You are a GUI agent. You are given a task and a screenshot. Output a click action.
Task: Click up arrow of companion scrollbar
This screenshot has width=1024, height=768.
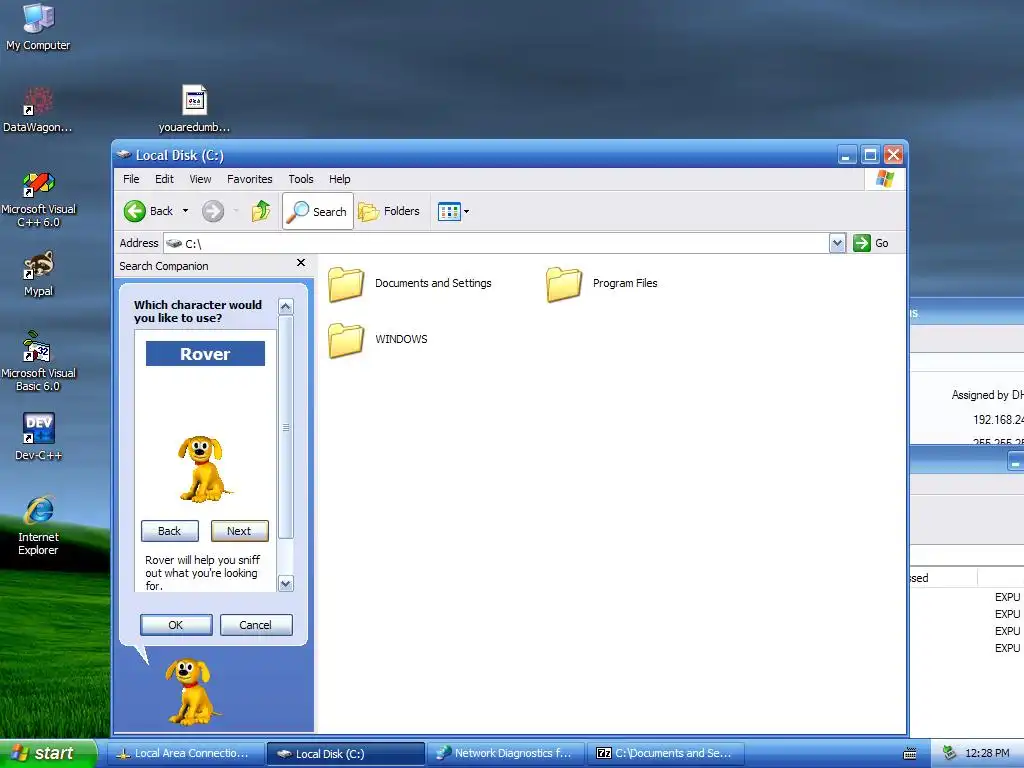click(x=286, y=306)
